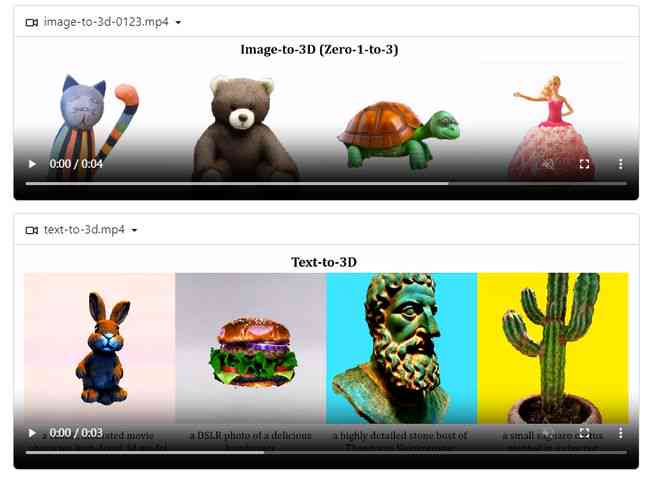Open image-to-3d-0123.mp4 file dropdown arrow
Screen dimensions: 660x482
click(178, 22)
